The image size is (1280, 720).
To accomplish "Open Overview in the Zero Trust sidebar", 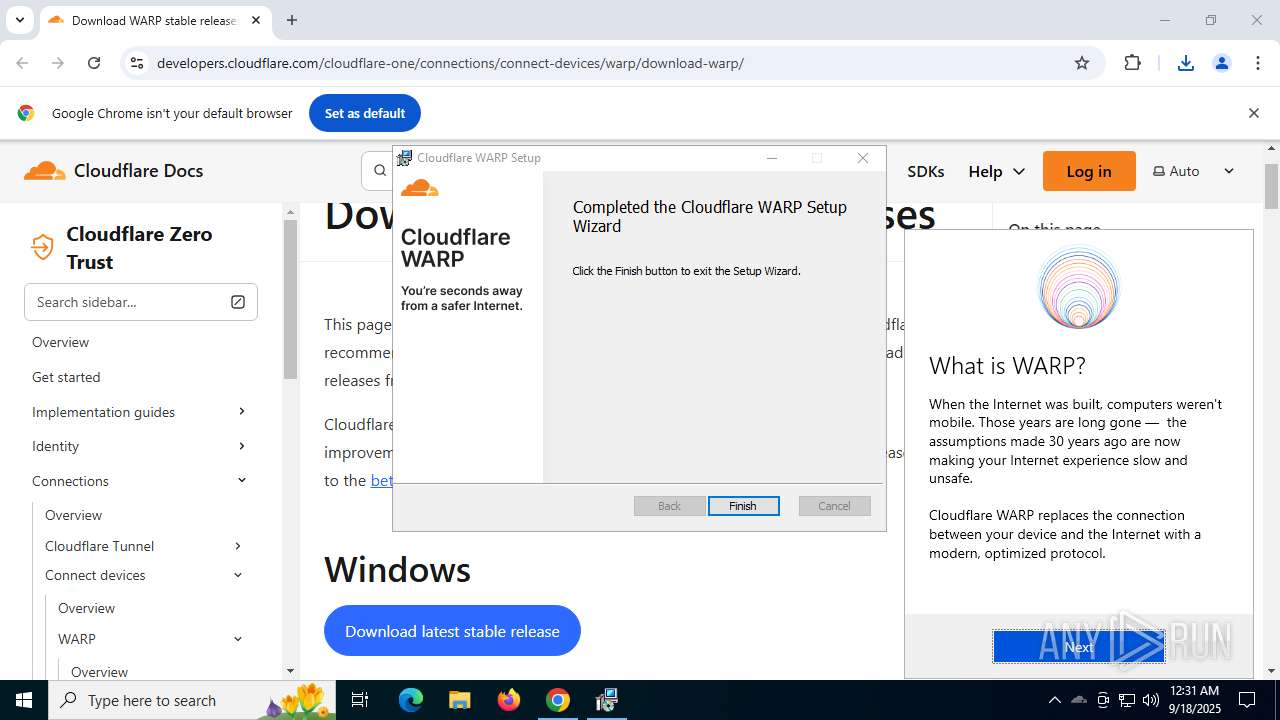I will 60,342.
